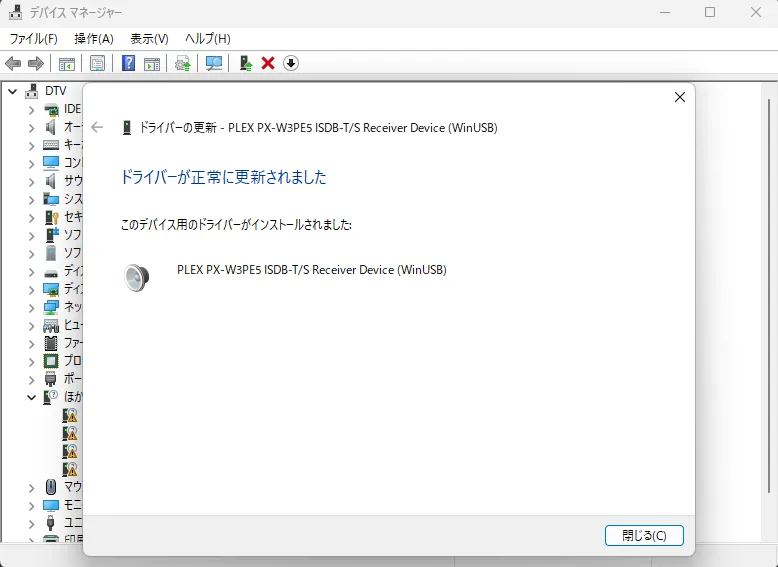Viewport: 778px width, 567px height.
Task: Open the 操作(A) menu
Action: [94, 38]
